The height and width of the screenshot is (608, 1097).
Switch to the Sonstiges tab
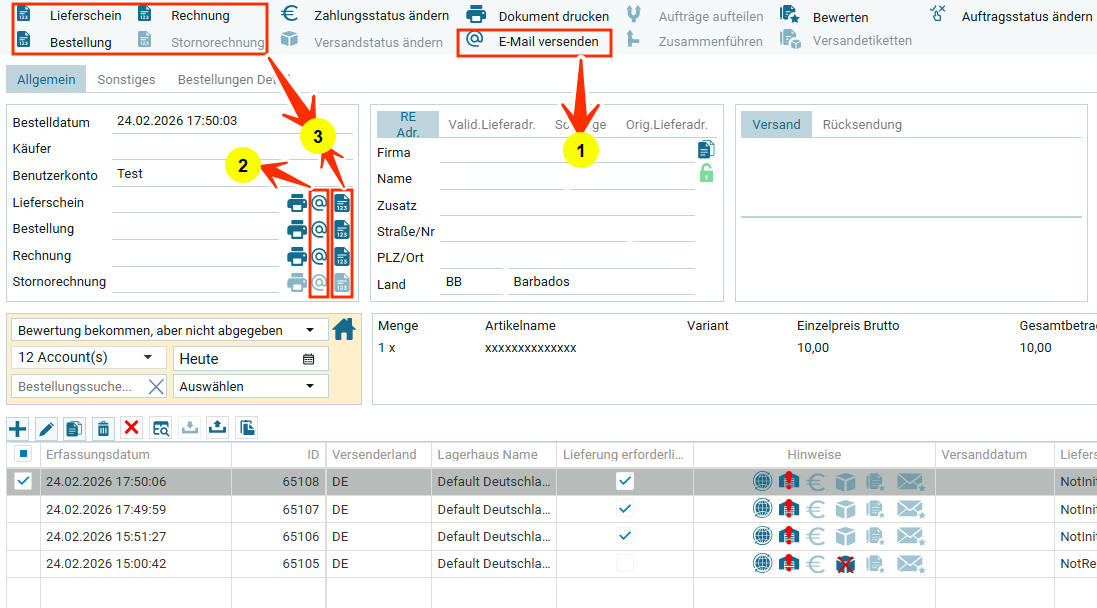126,80
